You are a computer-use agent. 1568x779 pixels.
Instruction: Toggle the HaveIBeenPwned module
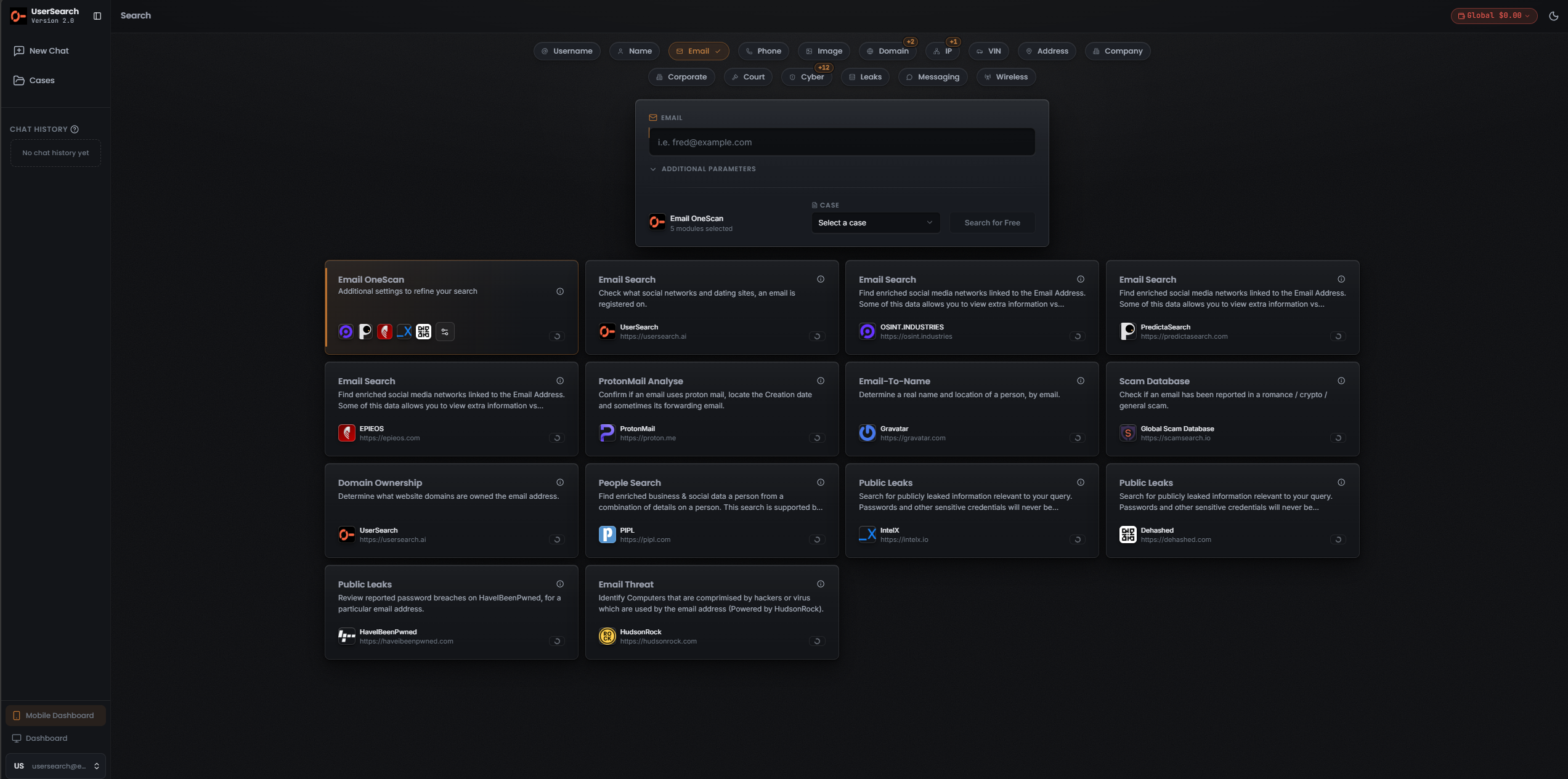[556, 641]
